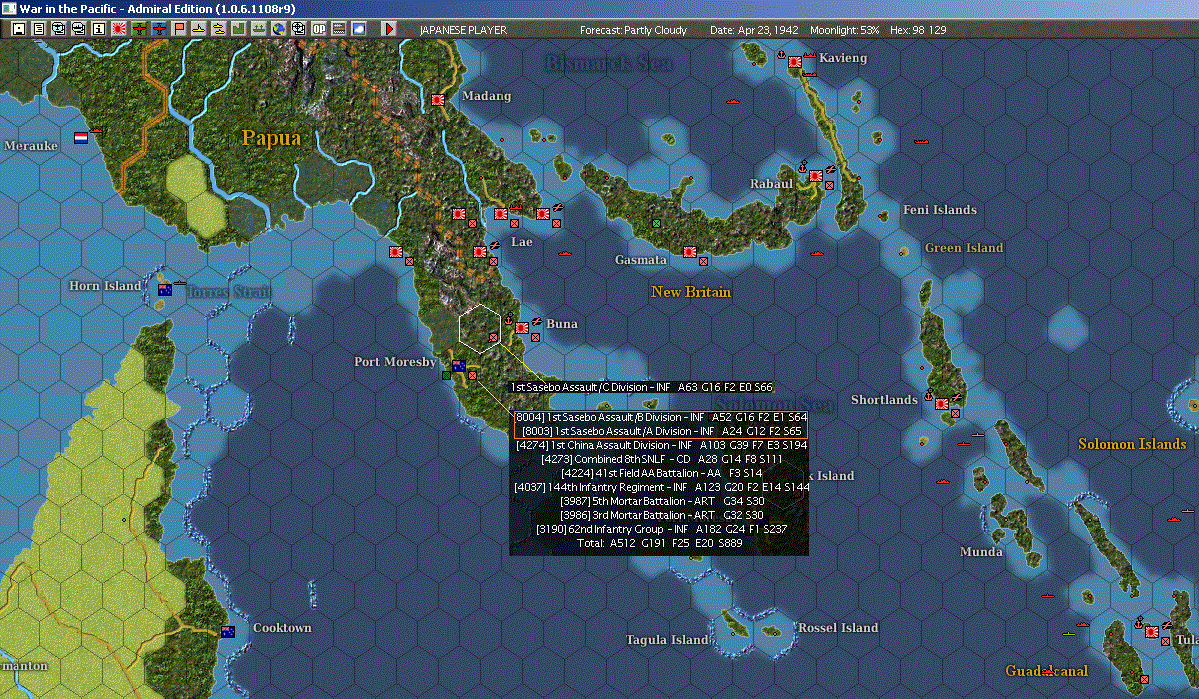Click the OP toolbar icon
The height and width of the screenshot is (699, 1199).
318,29
